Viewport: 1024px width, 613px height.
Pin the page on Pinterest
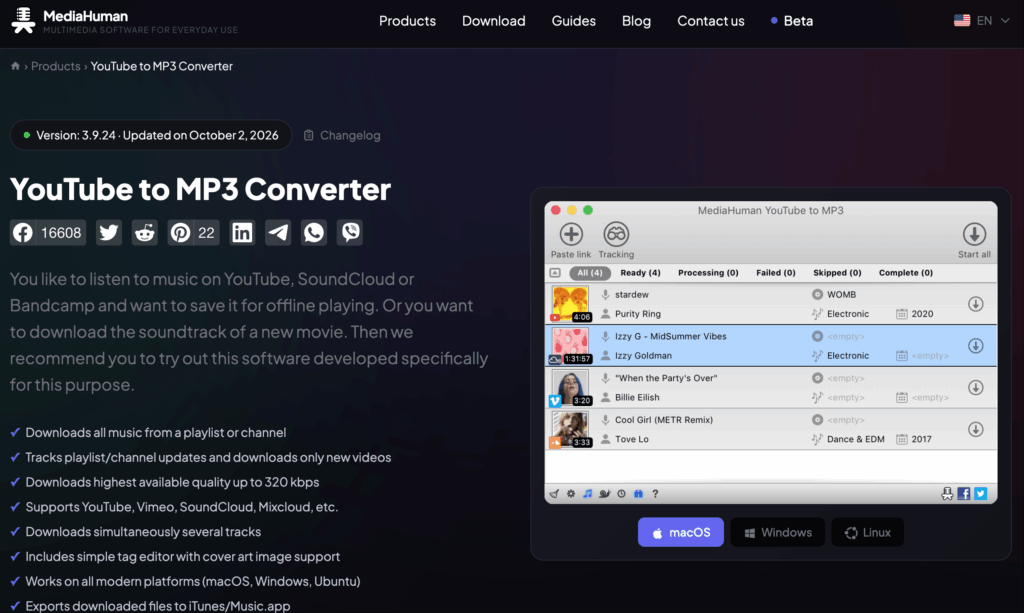click(x=193, y=232)
